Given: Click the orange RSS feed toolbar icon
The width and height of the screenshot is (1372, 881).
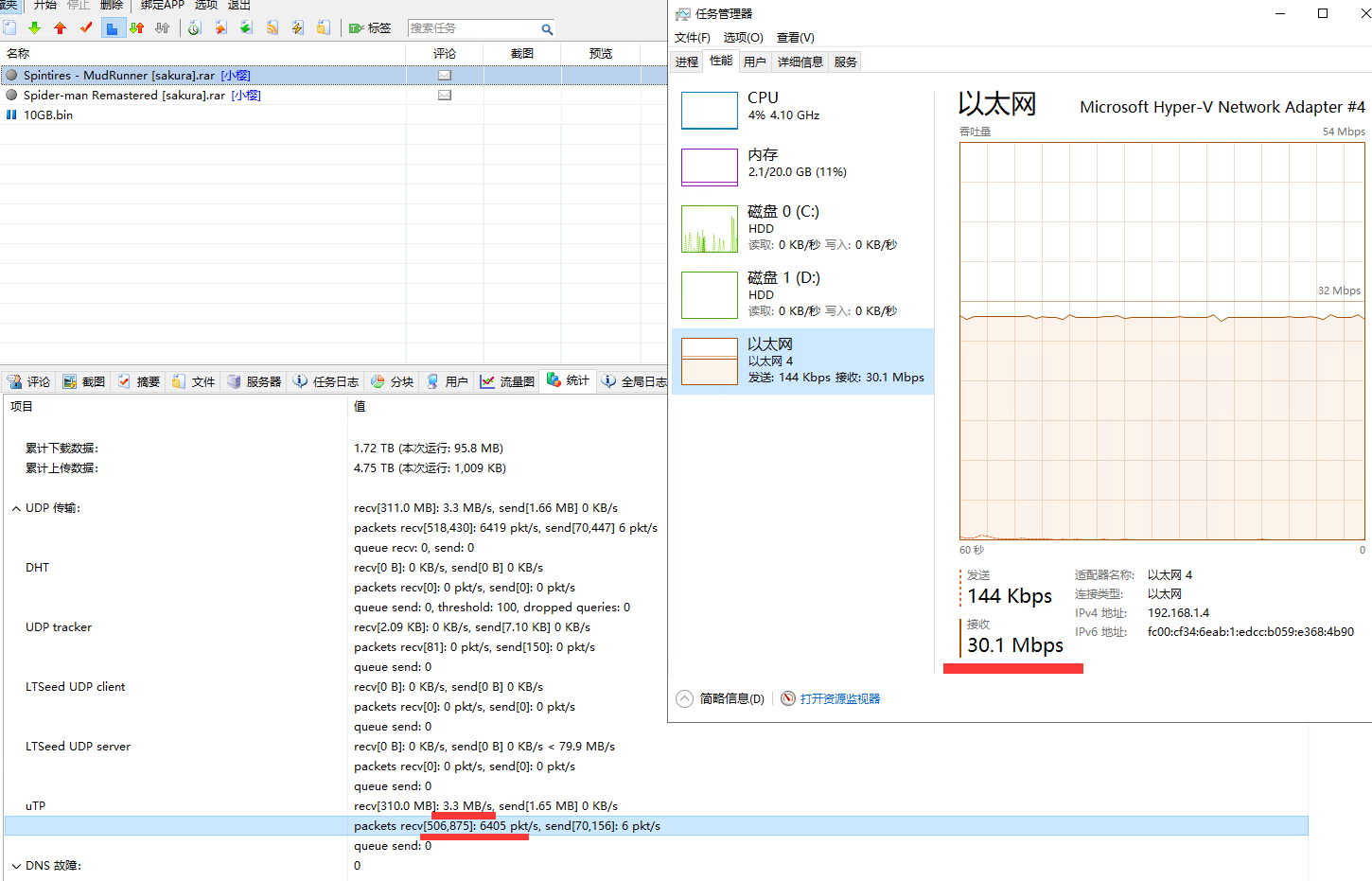Looking at the screenshot, I should point(273,28).
